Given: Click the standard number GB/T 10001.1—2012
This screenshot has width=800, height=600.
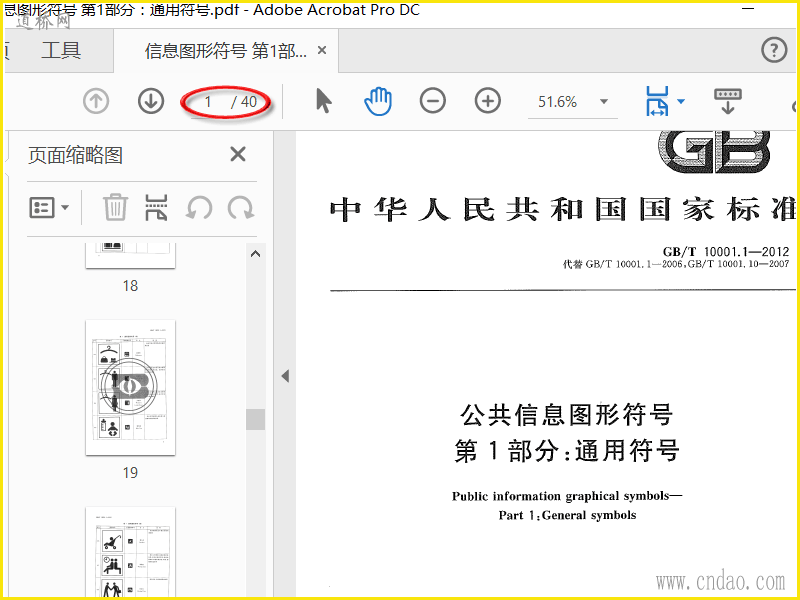Looking at the screenshot, I should [726, 251].
